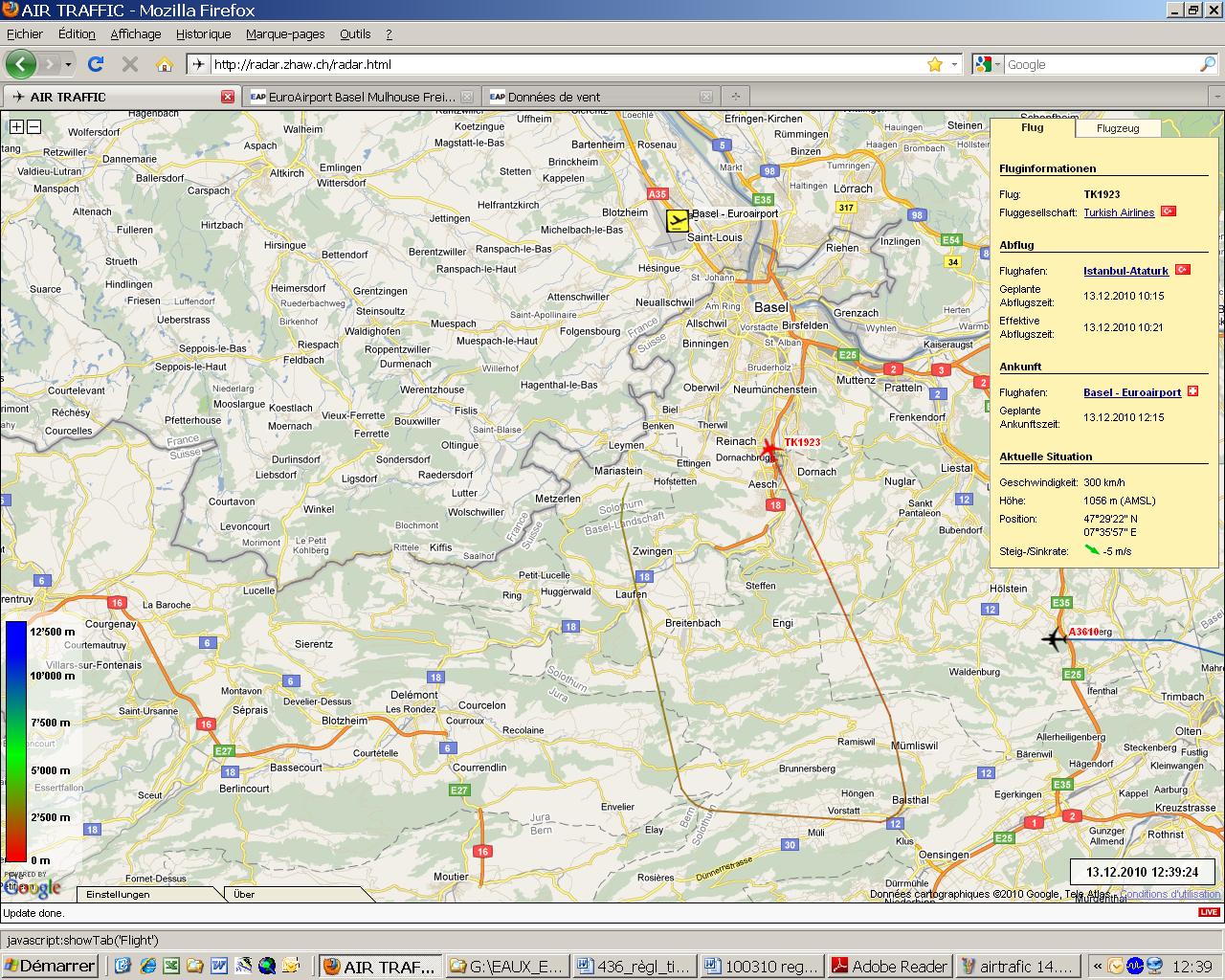Click the red TK1923 flight label on map
The width and height of the screenshot is (1225, 980).
coord(802,442)
